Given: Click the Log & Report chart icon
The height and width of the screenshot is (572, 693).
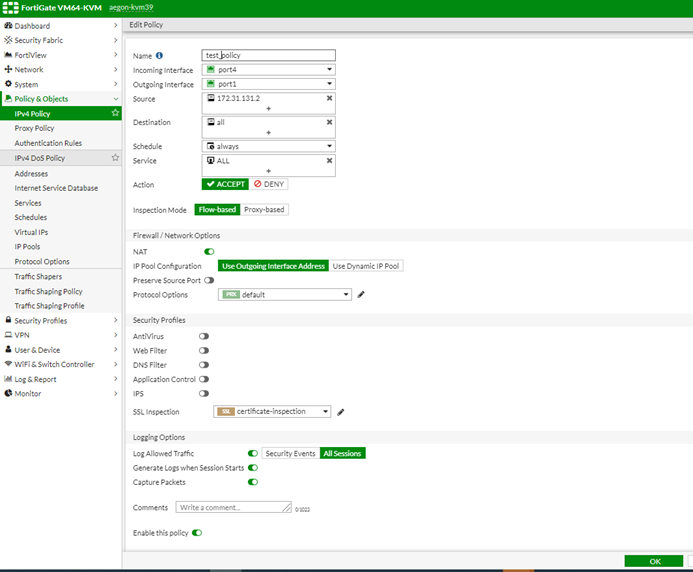Looking at the screenshot, I should (x=8, y=379).
